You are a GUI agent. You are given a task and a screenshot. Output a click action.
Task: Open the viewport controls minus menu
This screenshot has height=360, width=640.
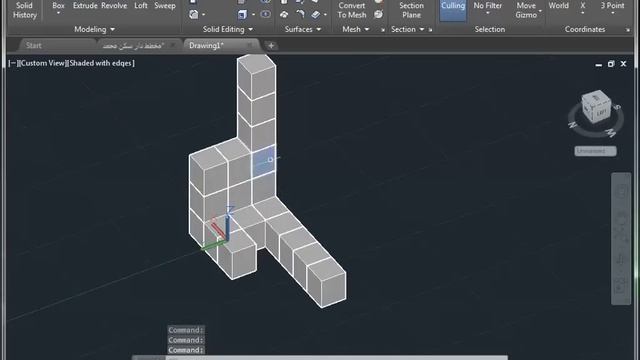(x=12, y=63)
